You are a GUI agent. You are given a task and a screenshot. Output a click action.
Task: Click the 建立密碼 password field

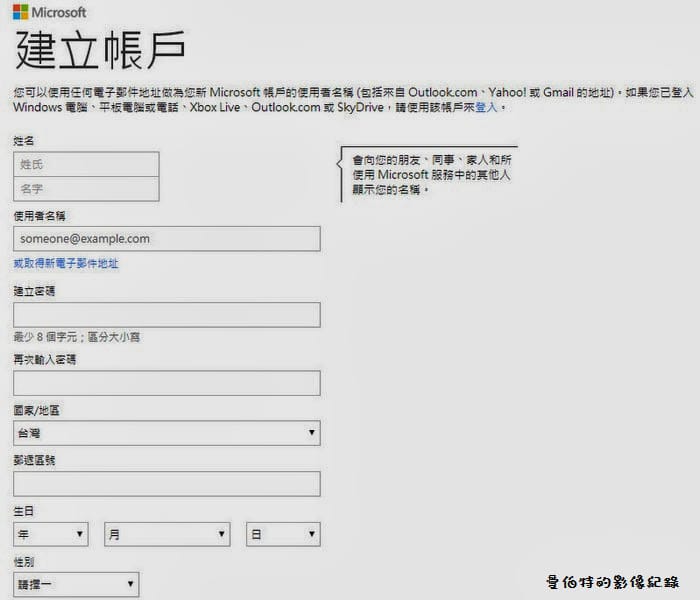(x=167, y=315)
